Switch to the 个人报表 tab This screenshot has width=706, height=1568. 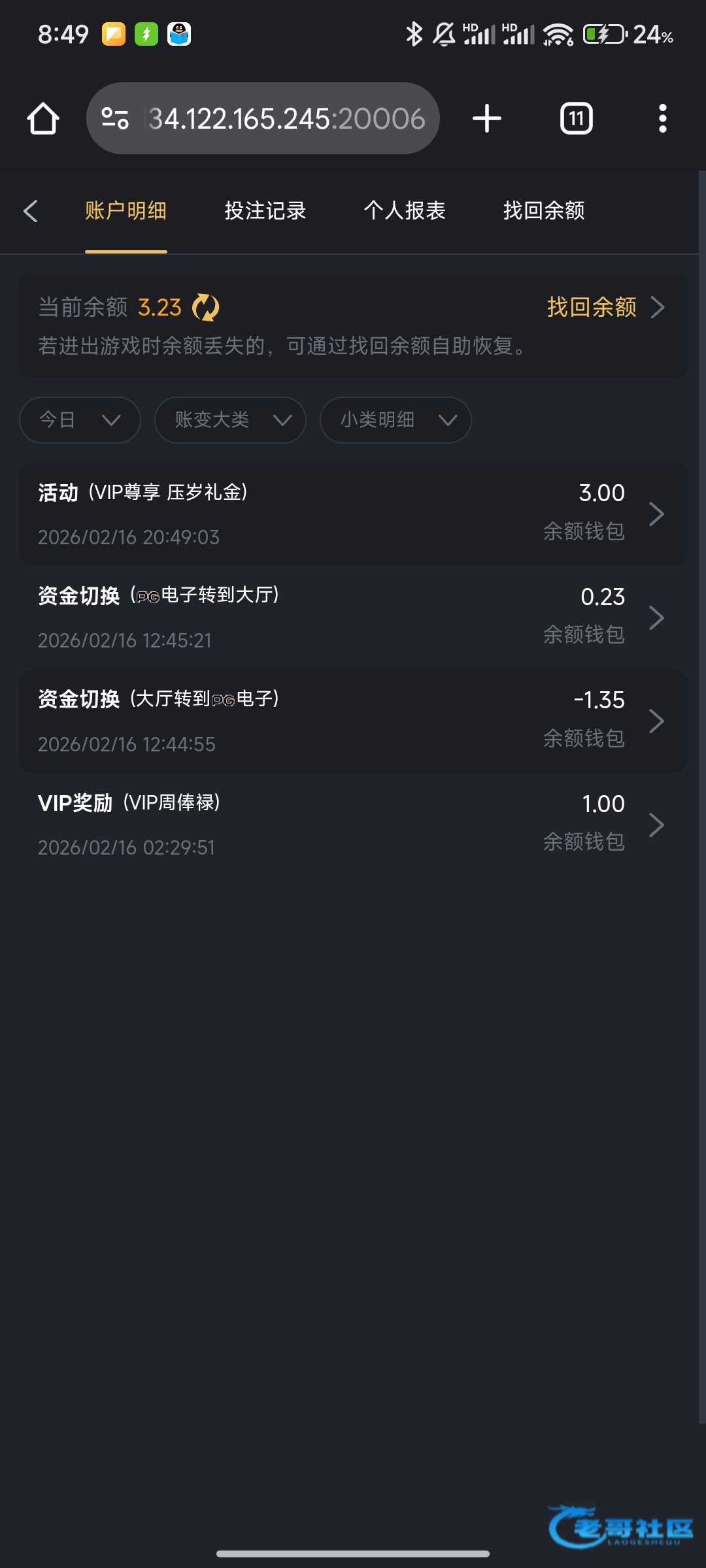point(405,211)
